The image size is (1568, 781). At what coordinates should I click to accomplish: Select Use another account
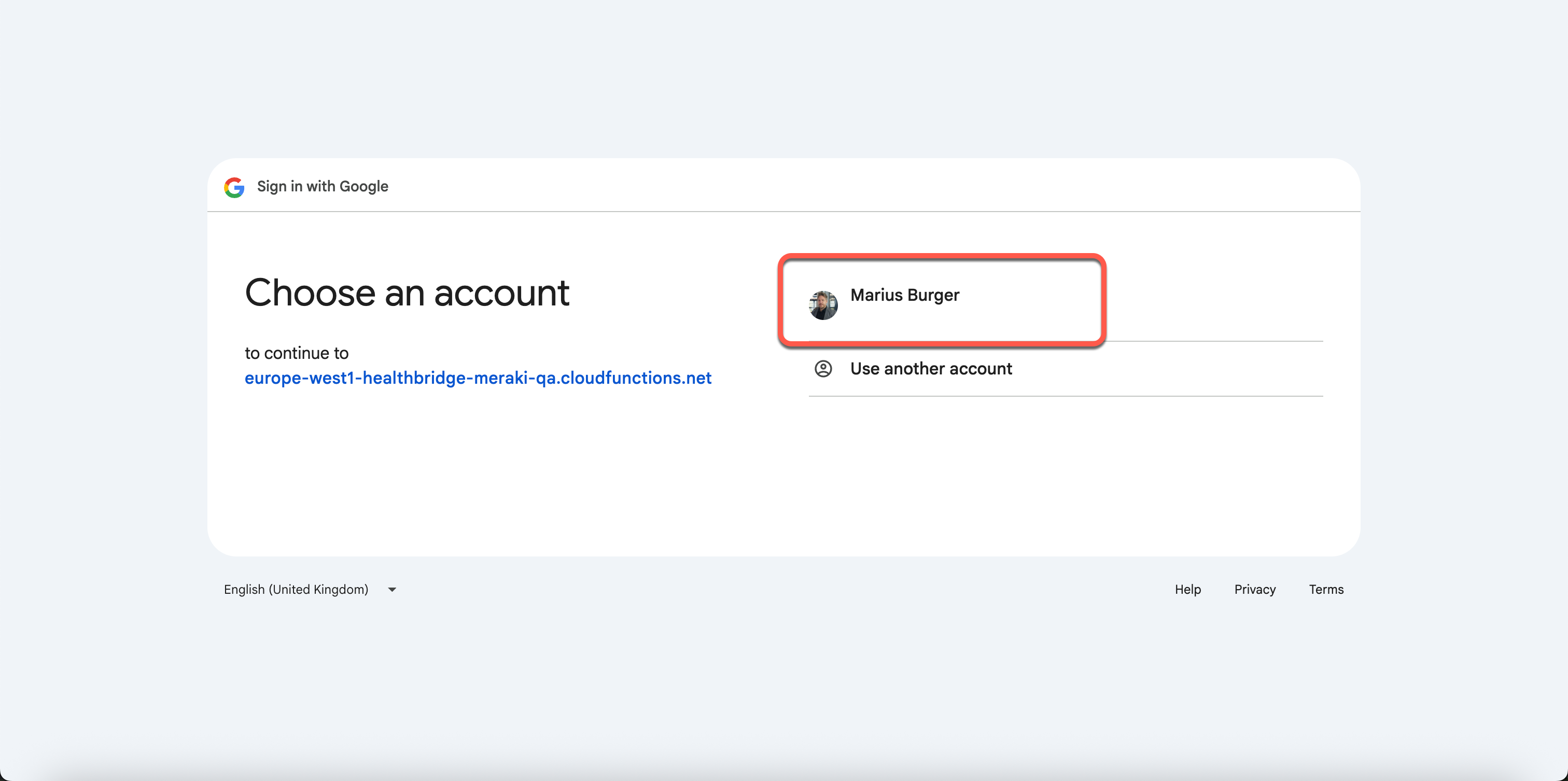coord(1065,369)
